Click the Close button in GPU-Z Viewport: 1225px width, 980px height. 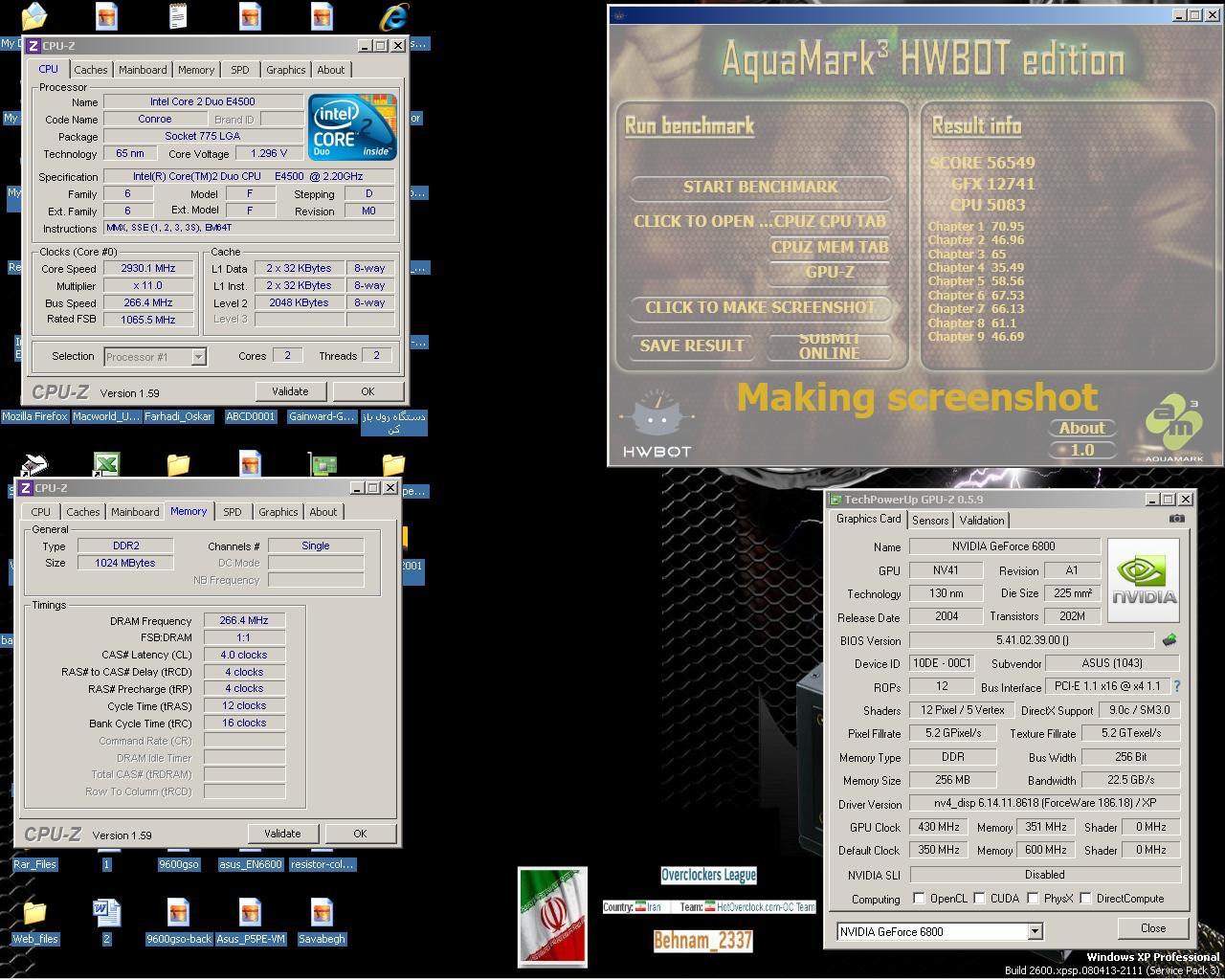point(1153,928)
